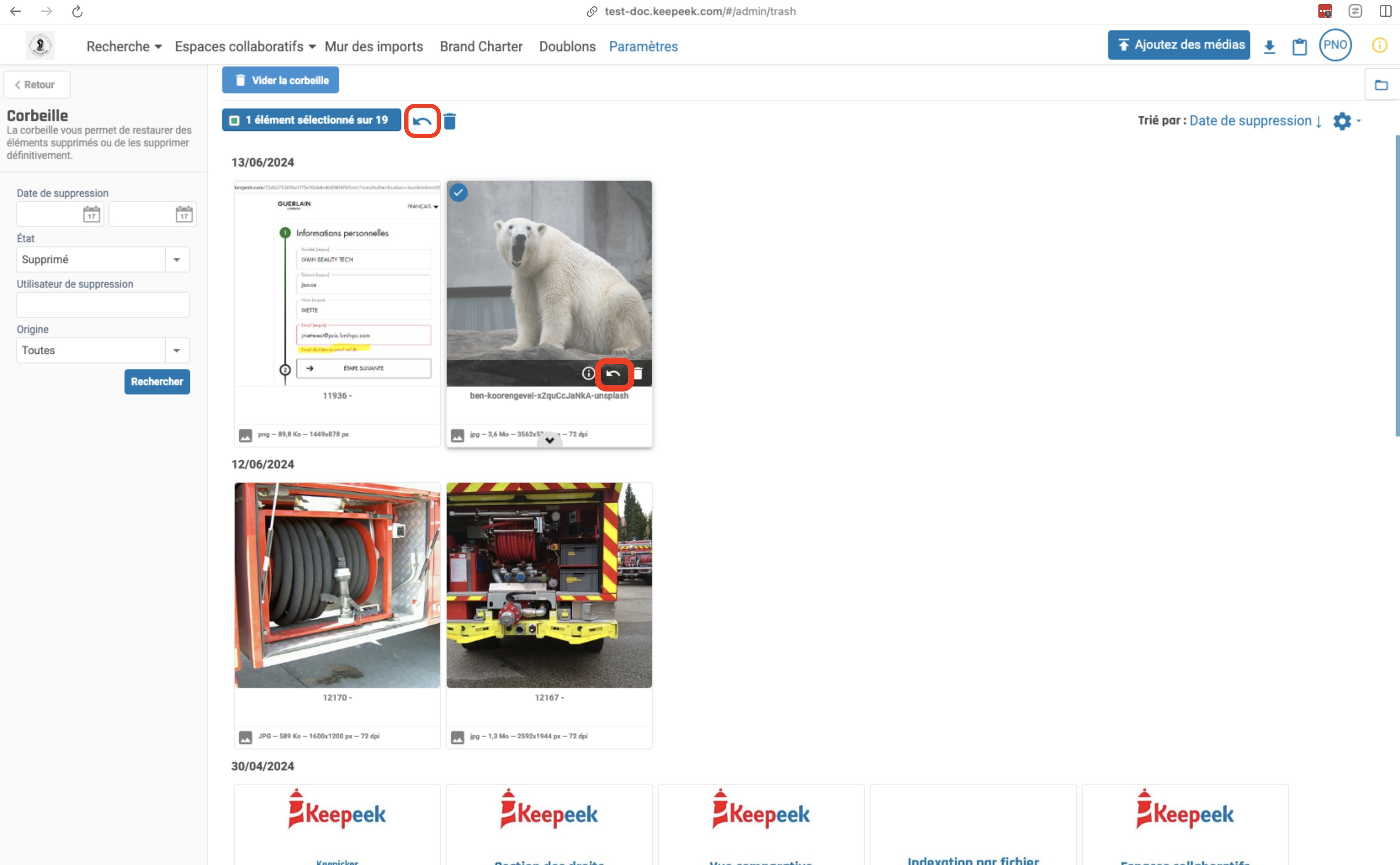Open browser sidebar split view icon
1400x865 pixels.
click(1385, 11)
